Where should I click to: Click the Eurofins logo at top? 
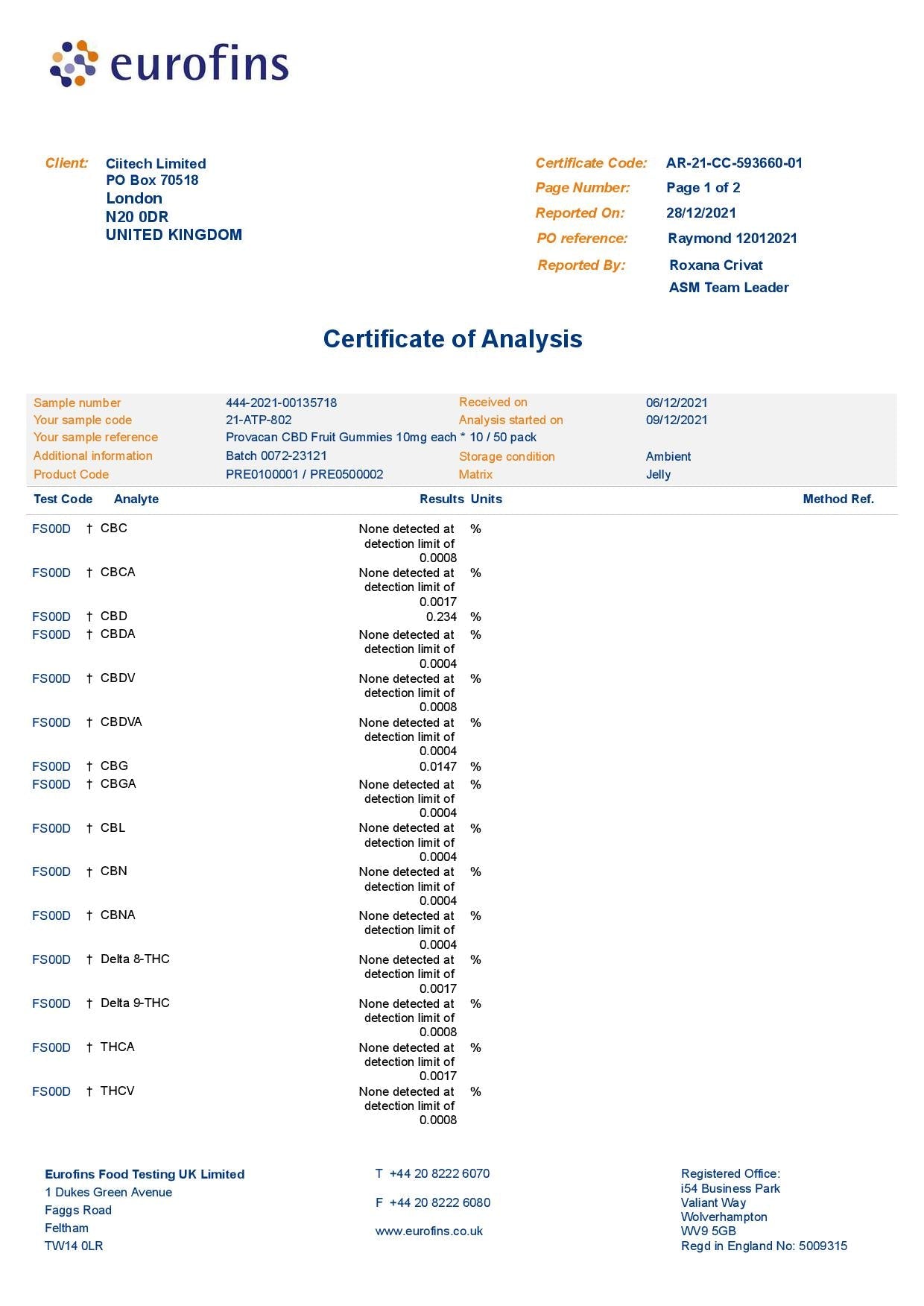click(169, 63)
